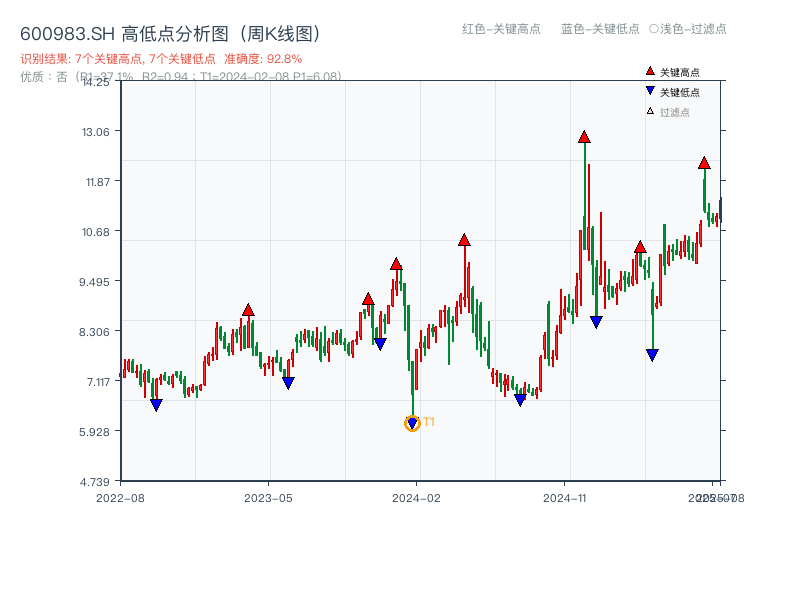Select the orange-circled T1 low-point marker

point(412,423)
